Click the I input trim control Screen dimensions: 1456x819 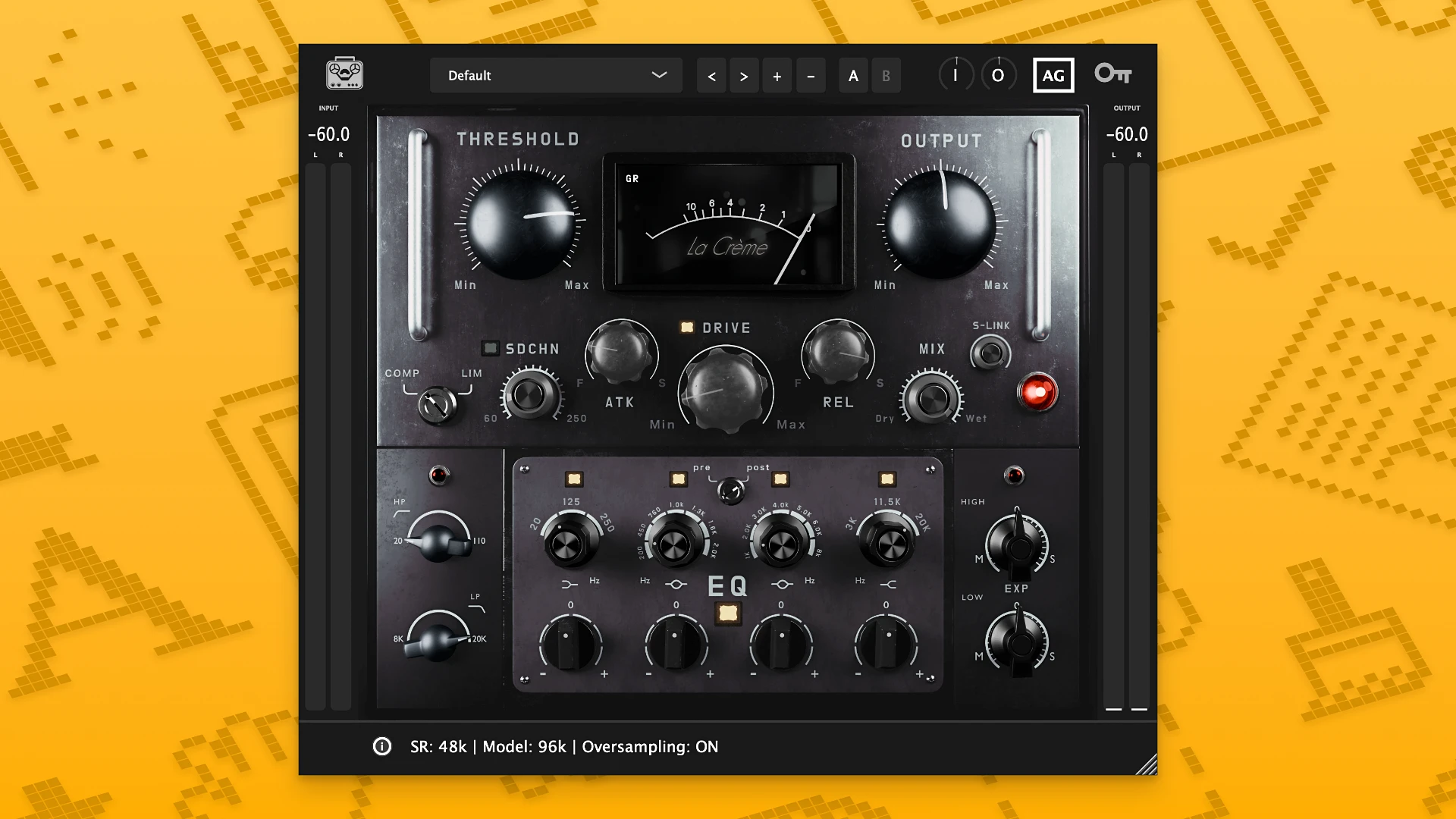[x=955, y=74]
